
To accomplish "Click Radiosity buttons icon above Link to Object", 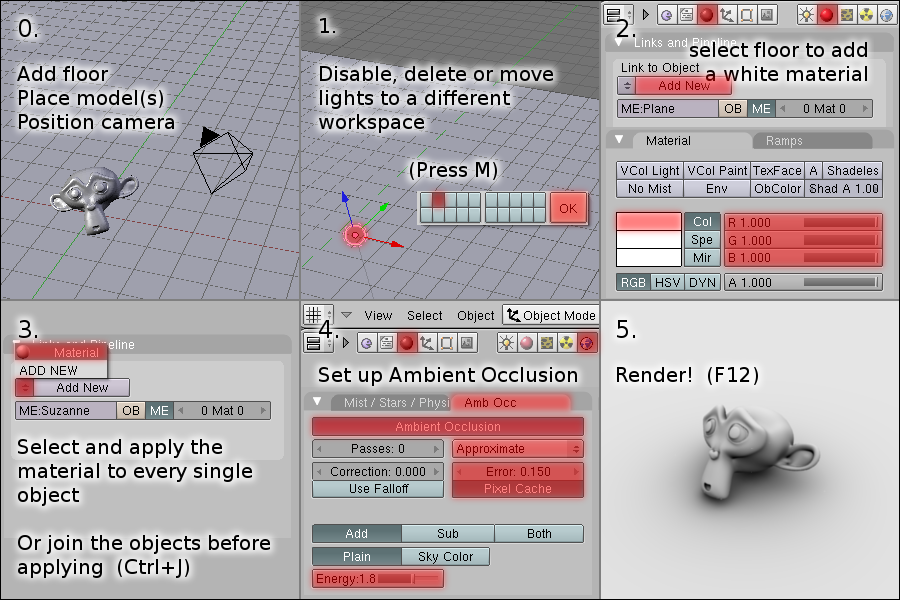I will pyautogui.click(x=866, y=15).
